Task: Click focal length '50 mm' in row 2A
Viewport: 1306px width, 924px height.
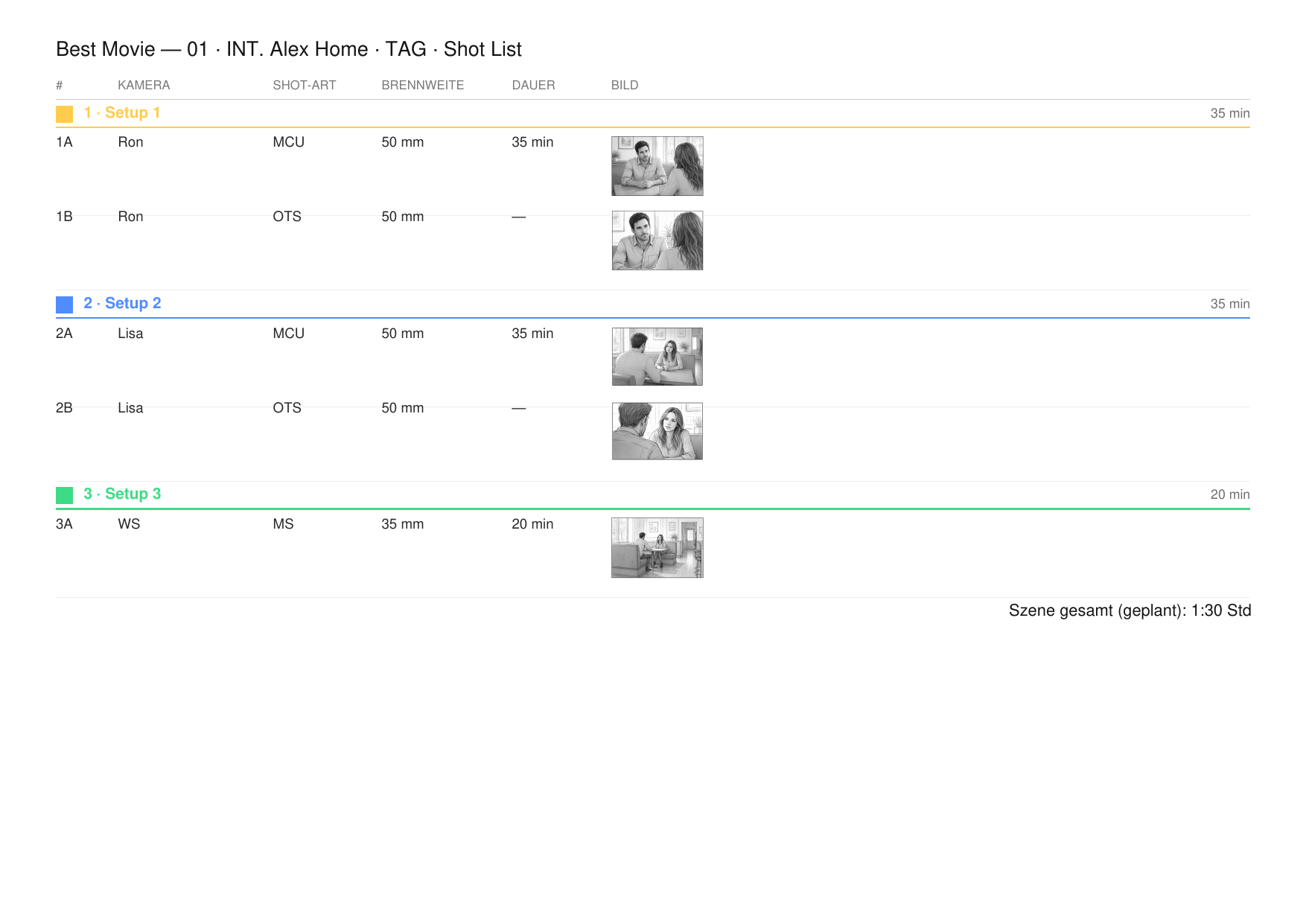Action: point(403,334)
